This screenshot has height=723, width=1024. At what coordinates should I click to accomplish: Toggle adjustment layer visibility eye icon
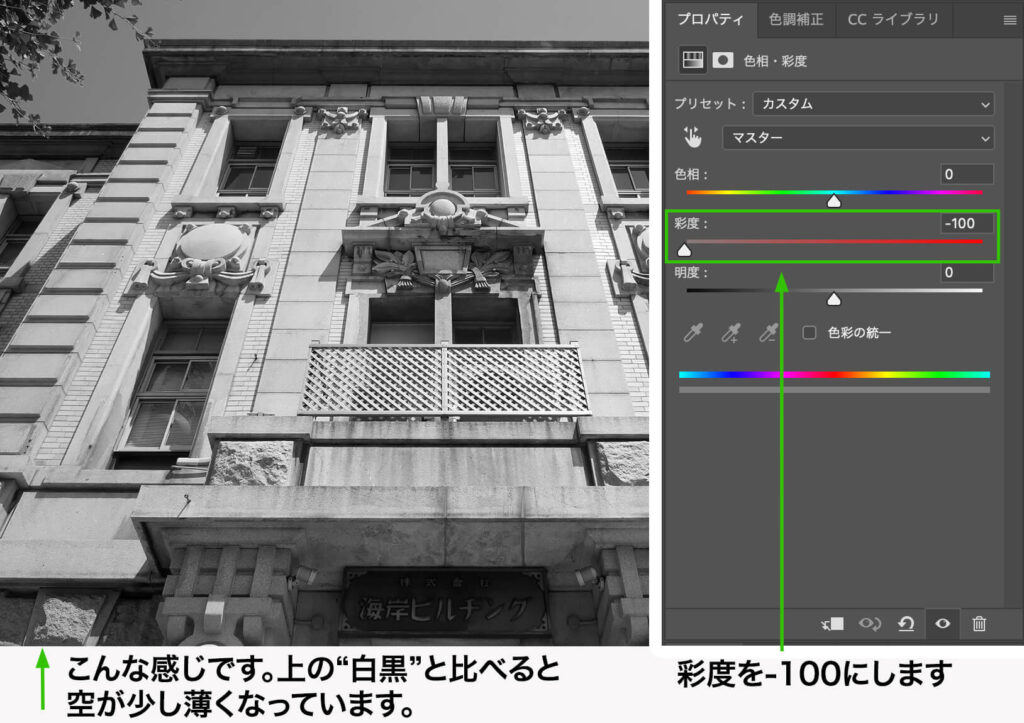(x=942, y=624)
